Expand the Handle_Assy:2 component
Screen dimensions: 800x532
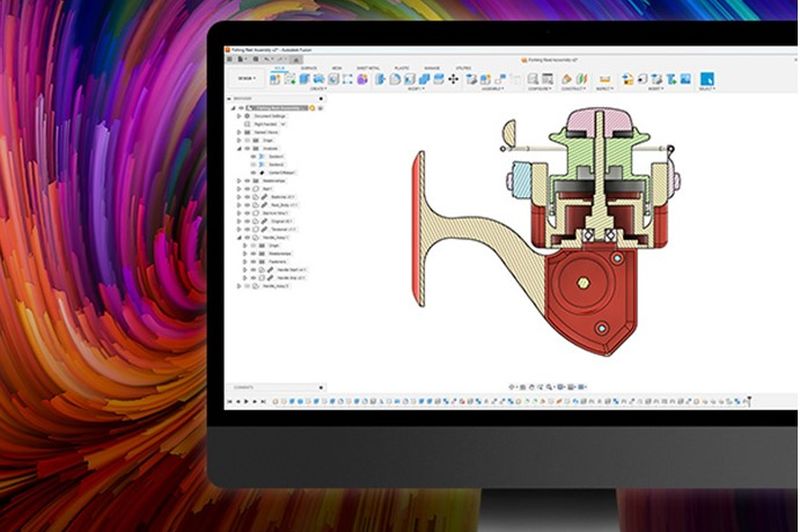click(239, 286)
